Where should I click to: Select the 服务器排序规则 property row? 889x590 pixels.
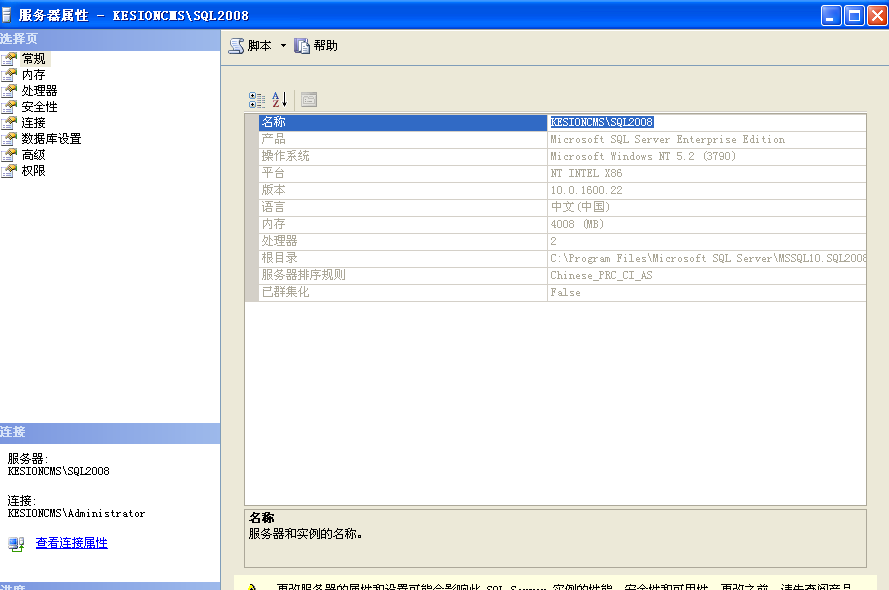click(400, 274)
